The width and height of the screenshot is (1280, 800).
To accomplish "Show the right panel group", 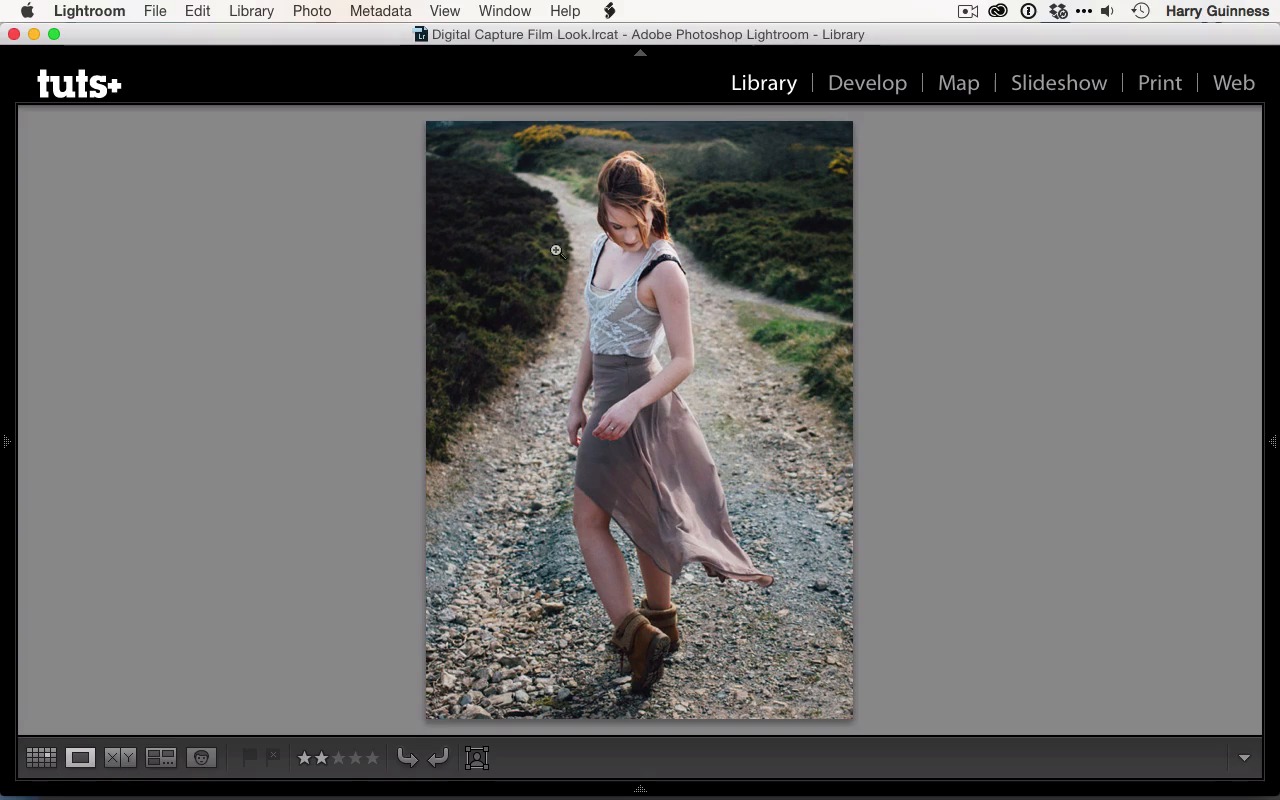I will point(1273,441).
